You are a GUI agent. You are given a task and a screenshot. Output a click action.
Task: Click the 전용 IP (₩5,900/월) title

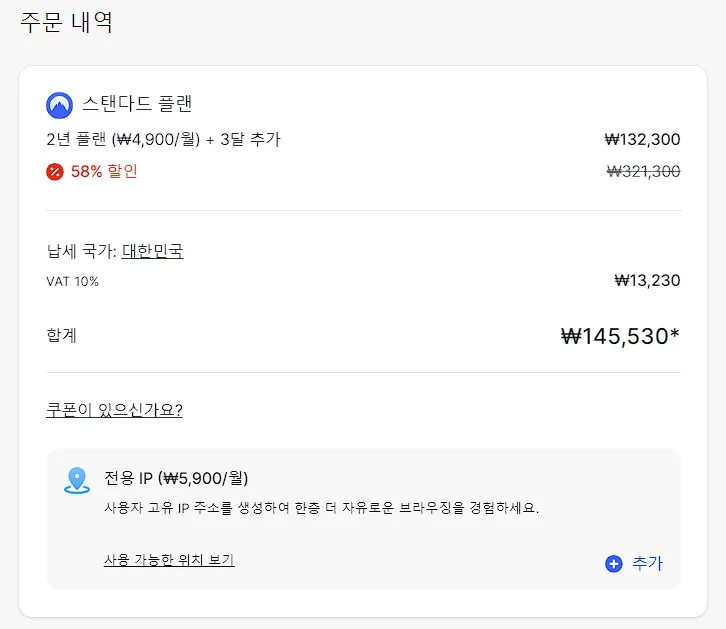(x=176, y=478)
